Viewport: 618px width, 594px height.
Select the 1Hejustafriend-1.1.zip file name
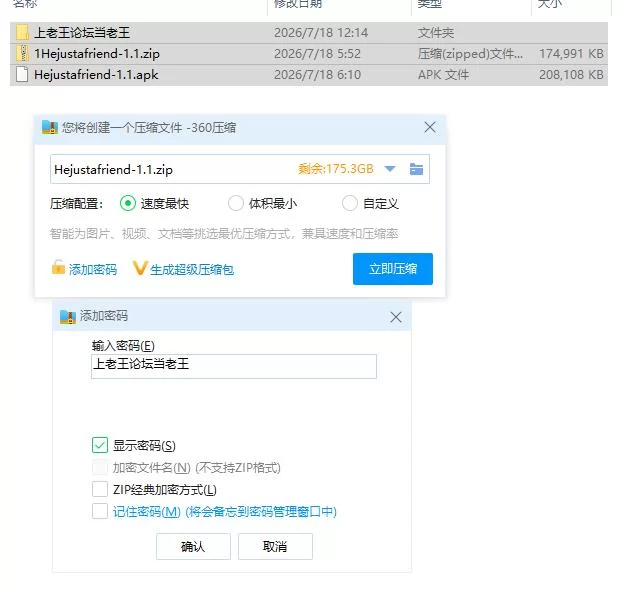(97, 54)
